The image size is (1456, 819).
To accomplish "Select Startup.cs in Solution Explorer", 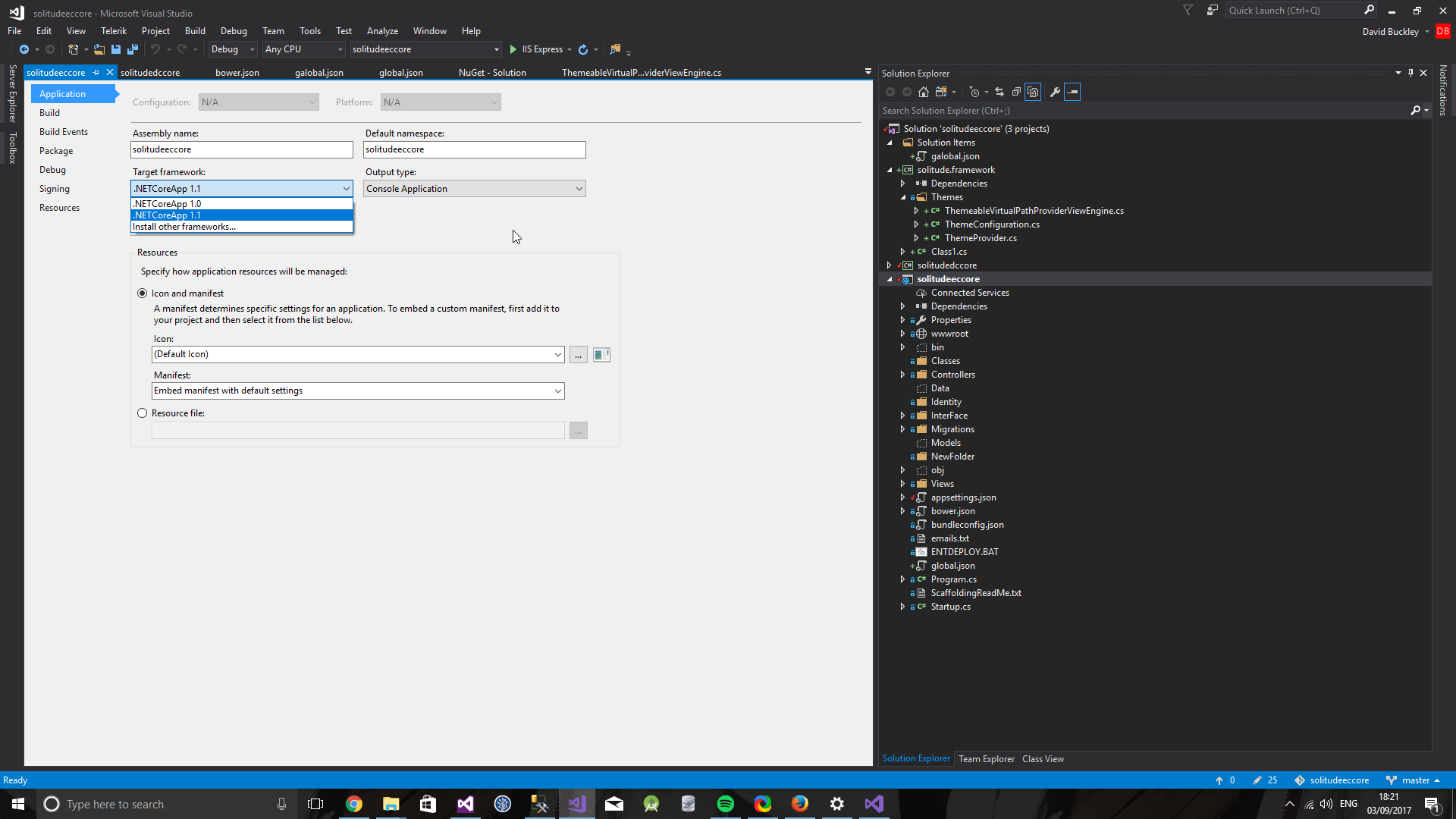I will (x=950, y=607).
